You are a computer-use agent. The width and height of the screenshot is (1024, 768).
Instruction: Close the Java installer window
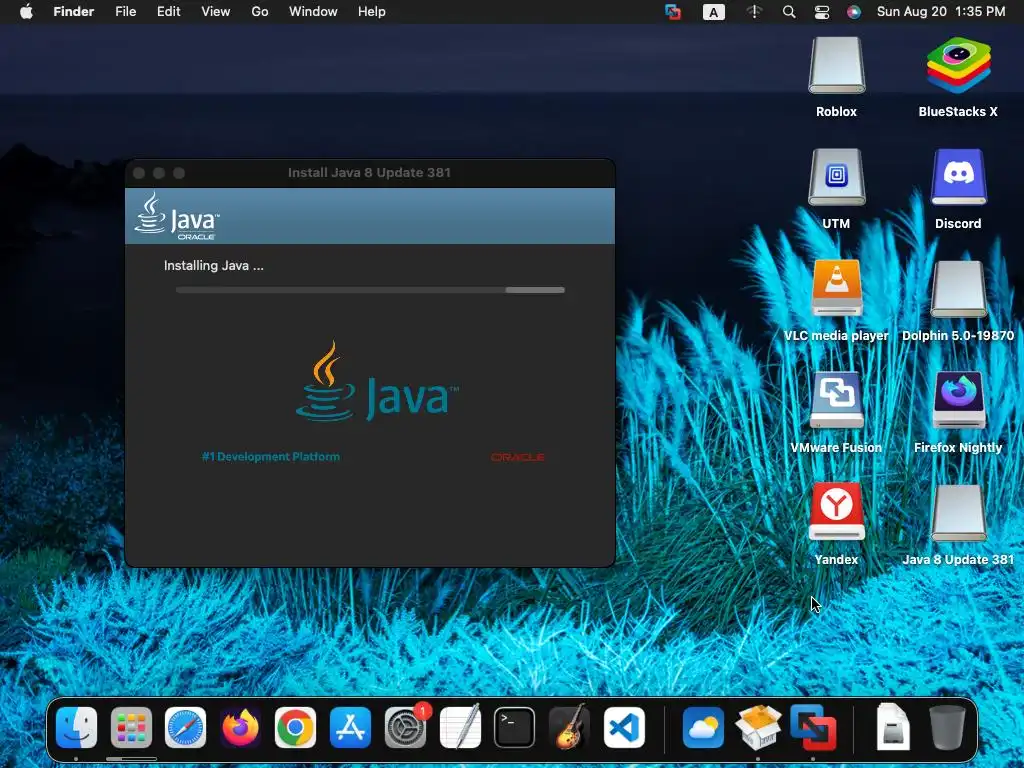tap(138, 172)
